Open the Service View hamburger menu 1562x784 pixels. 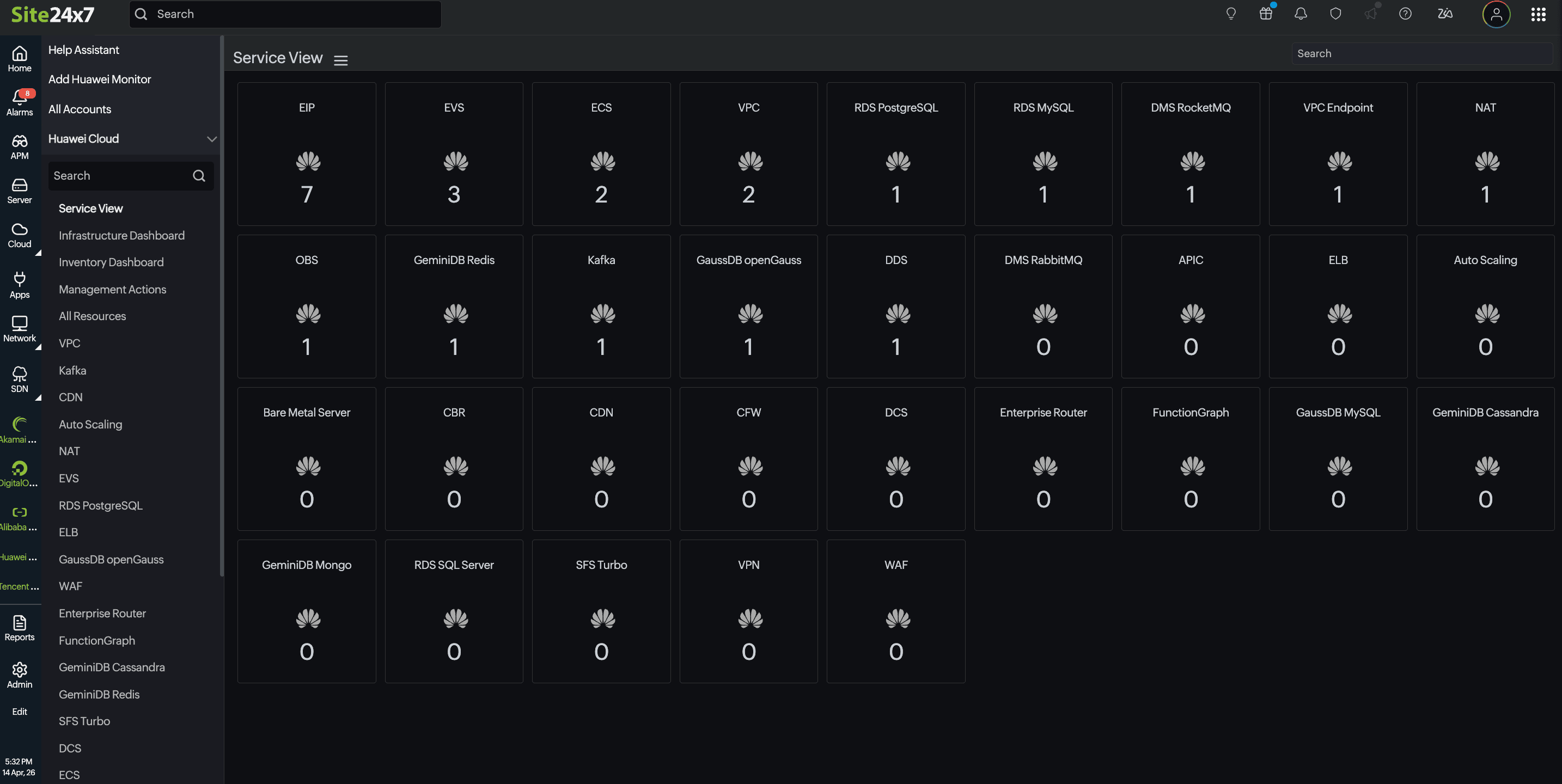[341, 60]
